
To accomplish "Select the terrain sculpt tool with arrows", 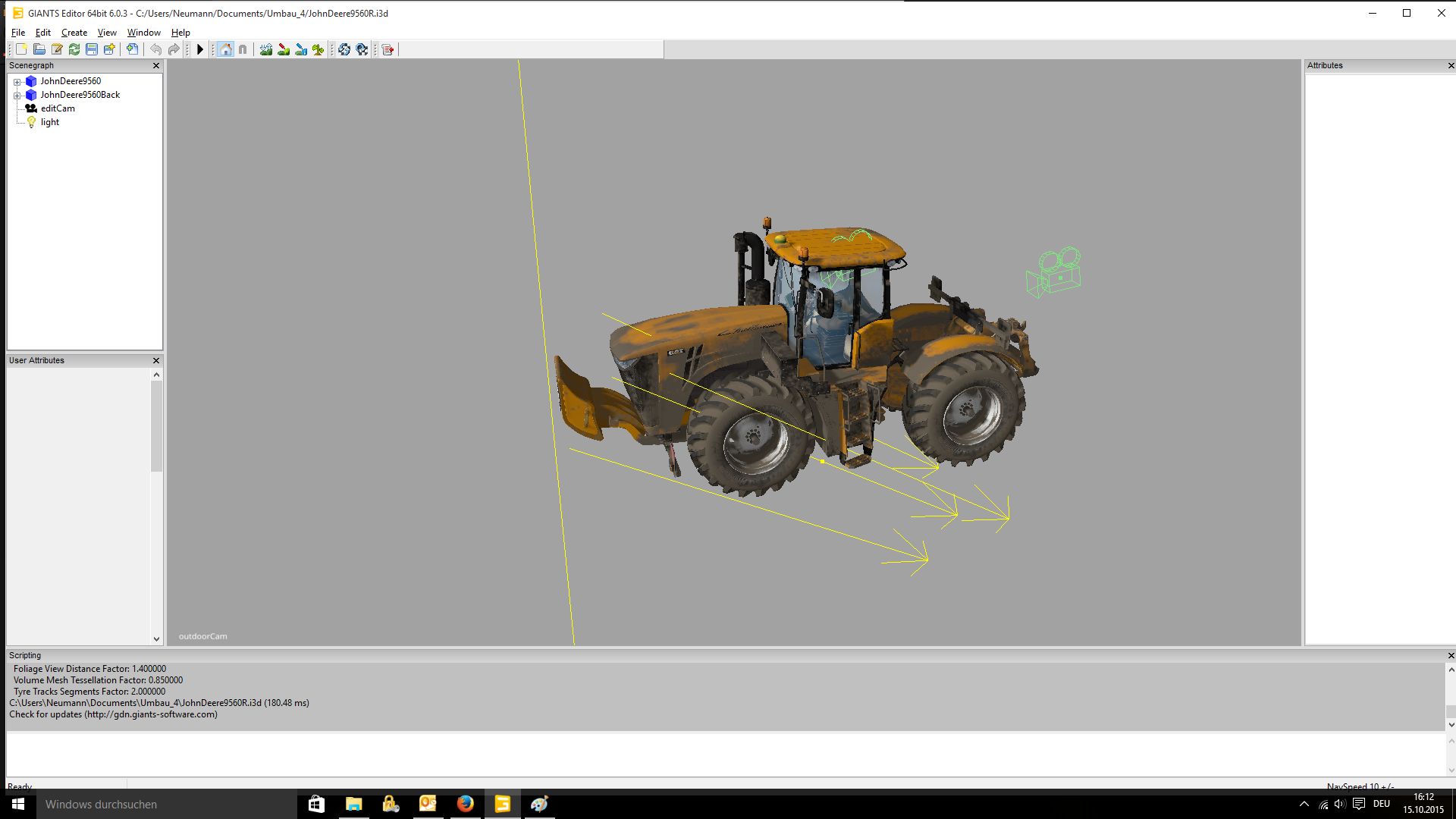I will [266, 49].
